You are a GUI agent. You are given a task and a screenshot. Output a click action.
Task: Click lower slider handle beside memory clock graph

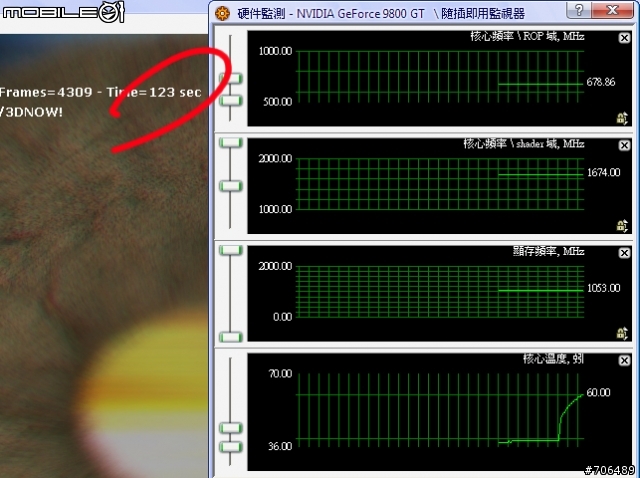click(231, 337)
